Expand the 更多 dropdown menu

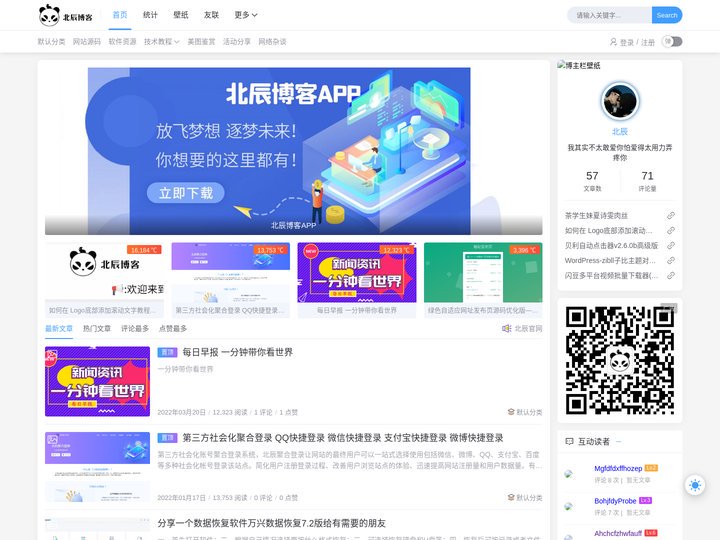(x=246, y=15)
